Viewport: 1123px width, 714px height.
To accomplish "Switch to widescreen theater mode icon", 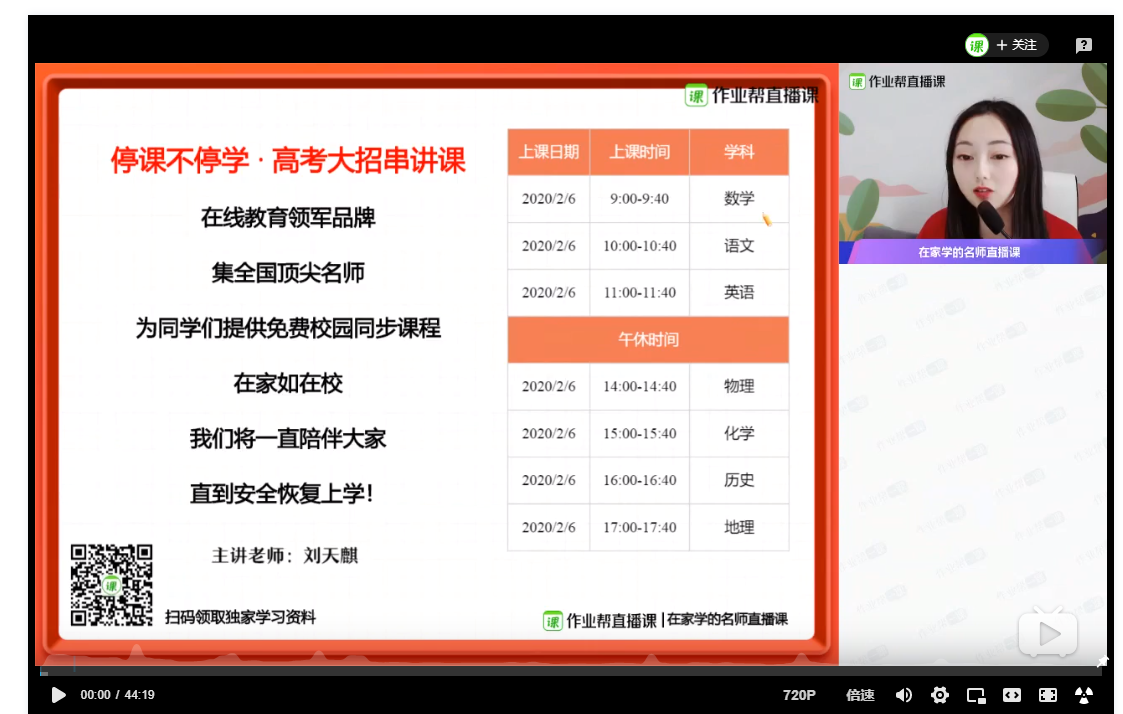I will point(1011,695).
